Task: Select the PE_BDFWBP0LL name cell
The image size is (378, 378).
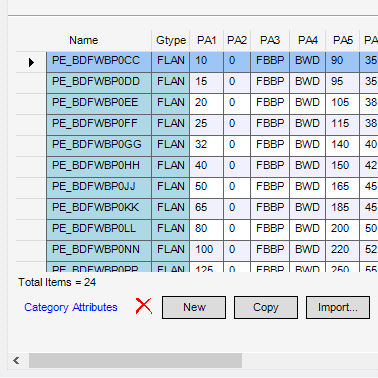Action: point(99,230)
